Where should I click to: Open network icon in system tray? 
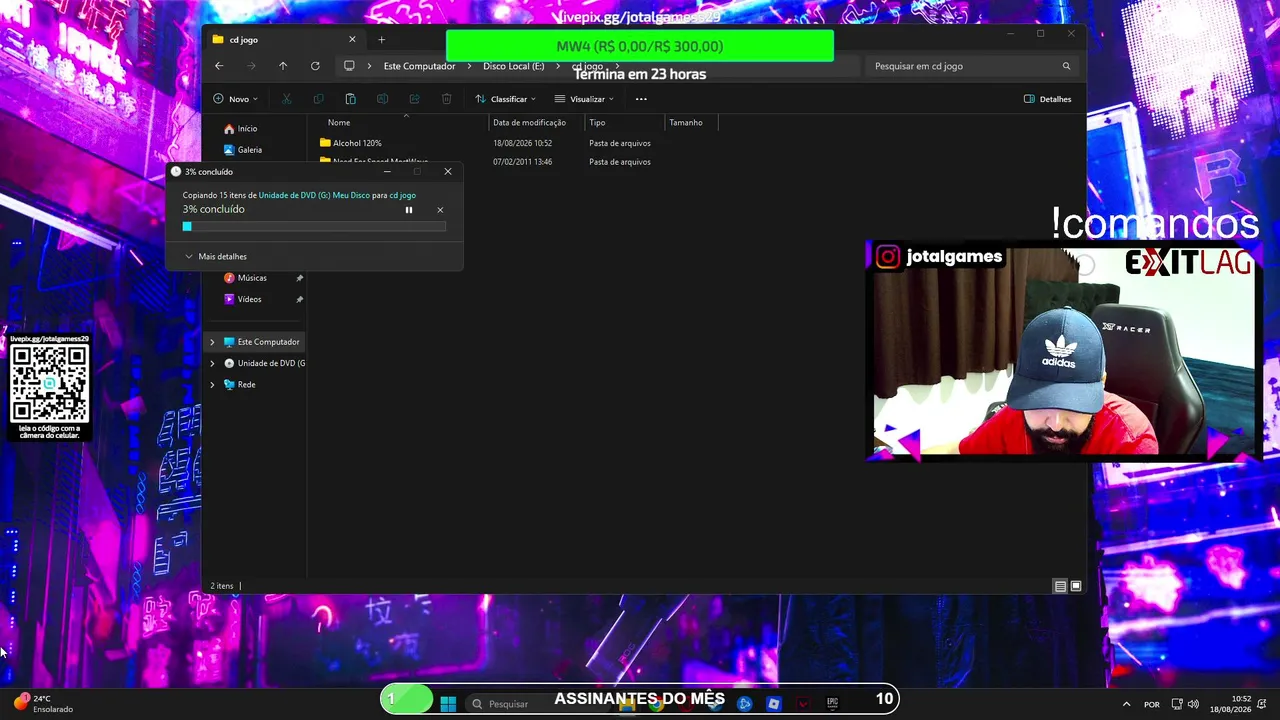pyautogui.click(x=1177, y=704)
